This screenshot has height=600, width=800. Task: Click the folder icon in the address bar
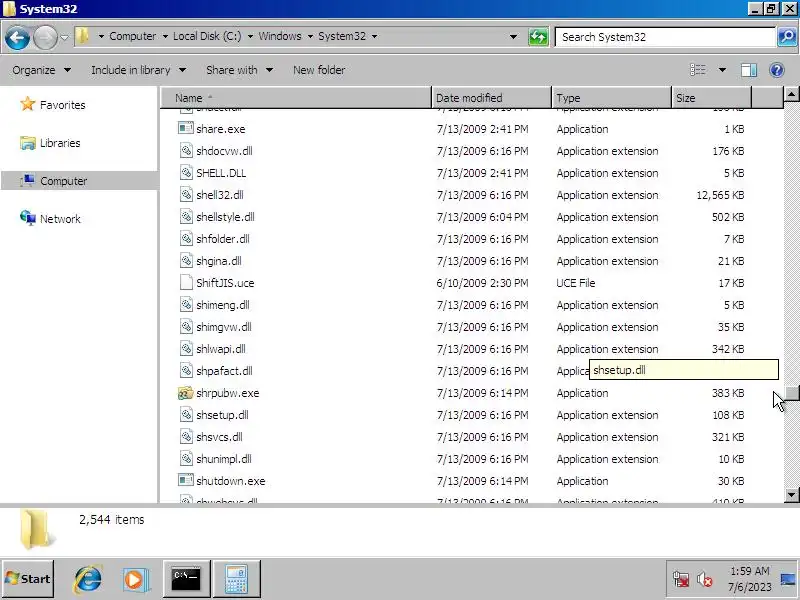coord(83,36)
